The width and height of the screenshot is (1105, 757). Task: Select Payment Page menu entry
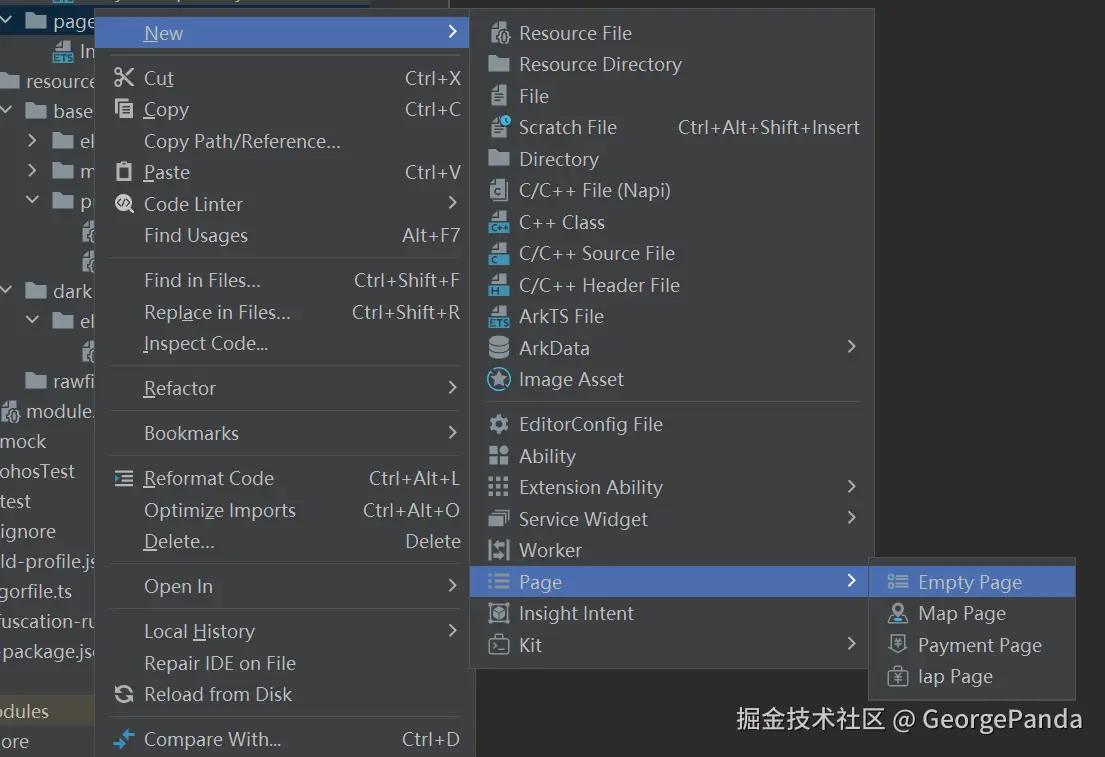979,646
